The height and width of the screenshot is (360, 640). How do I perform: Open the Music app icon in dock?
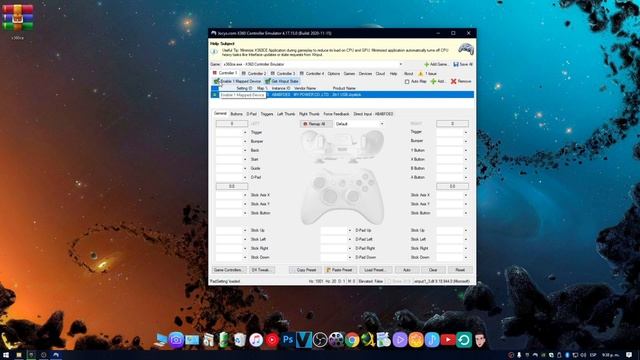[x=256, y=340]
